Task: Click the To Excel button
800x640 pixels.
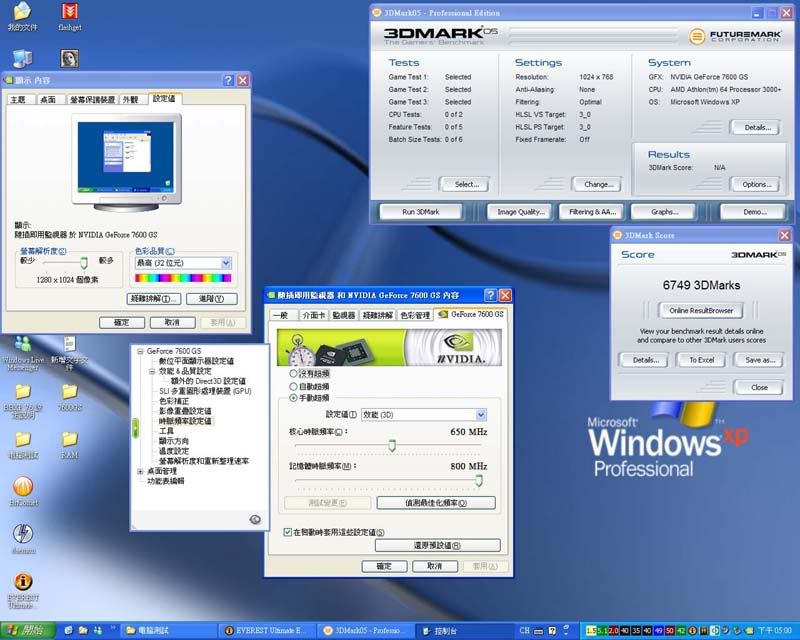Action: 702,360
